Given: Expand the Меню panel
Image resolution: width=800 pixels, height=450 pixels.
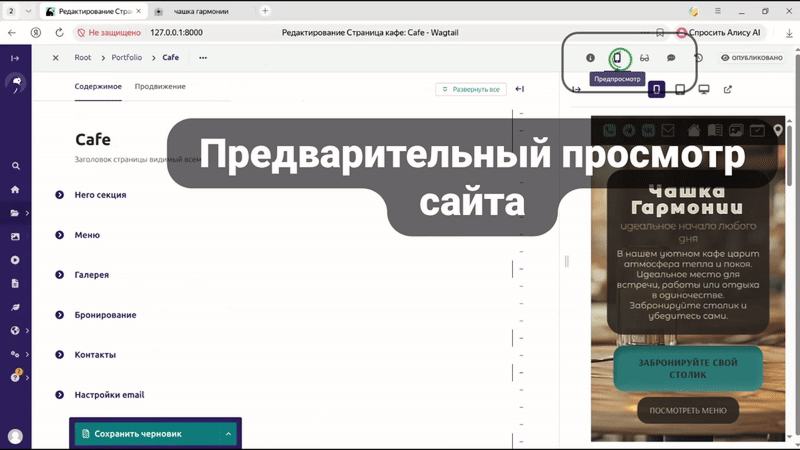Looking at the screenshot, I should point(60,235).
